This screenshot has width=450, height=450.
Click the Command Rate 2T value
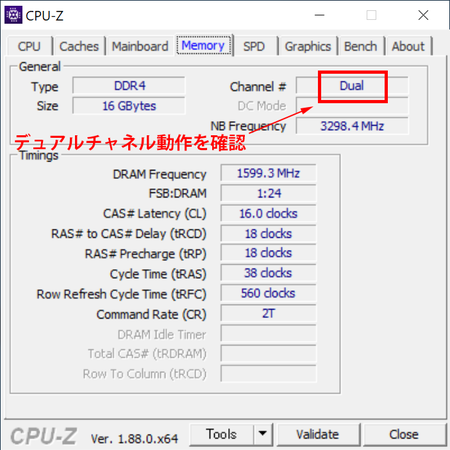tap(268, 313)
